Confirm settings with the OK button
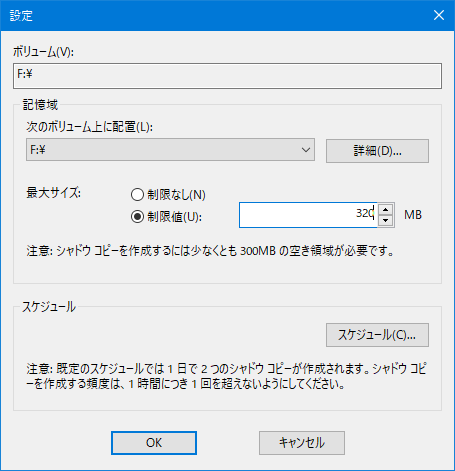Image resolution: width=455 pixels, height=471 pixels. pos(154,443)
